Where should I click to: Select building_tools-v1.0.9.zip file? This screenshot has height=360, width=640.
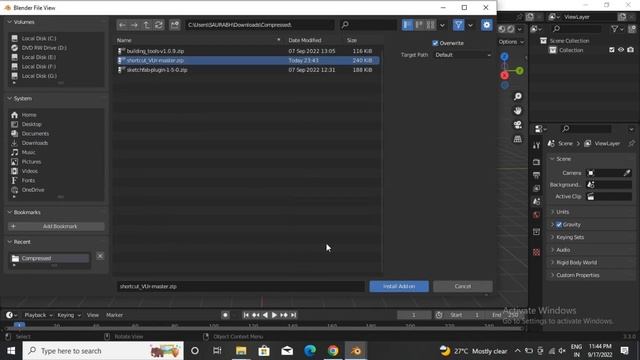tap(247, 51)
